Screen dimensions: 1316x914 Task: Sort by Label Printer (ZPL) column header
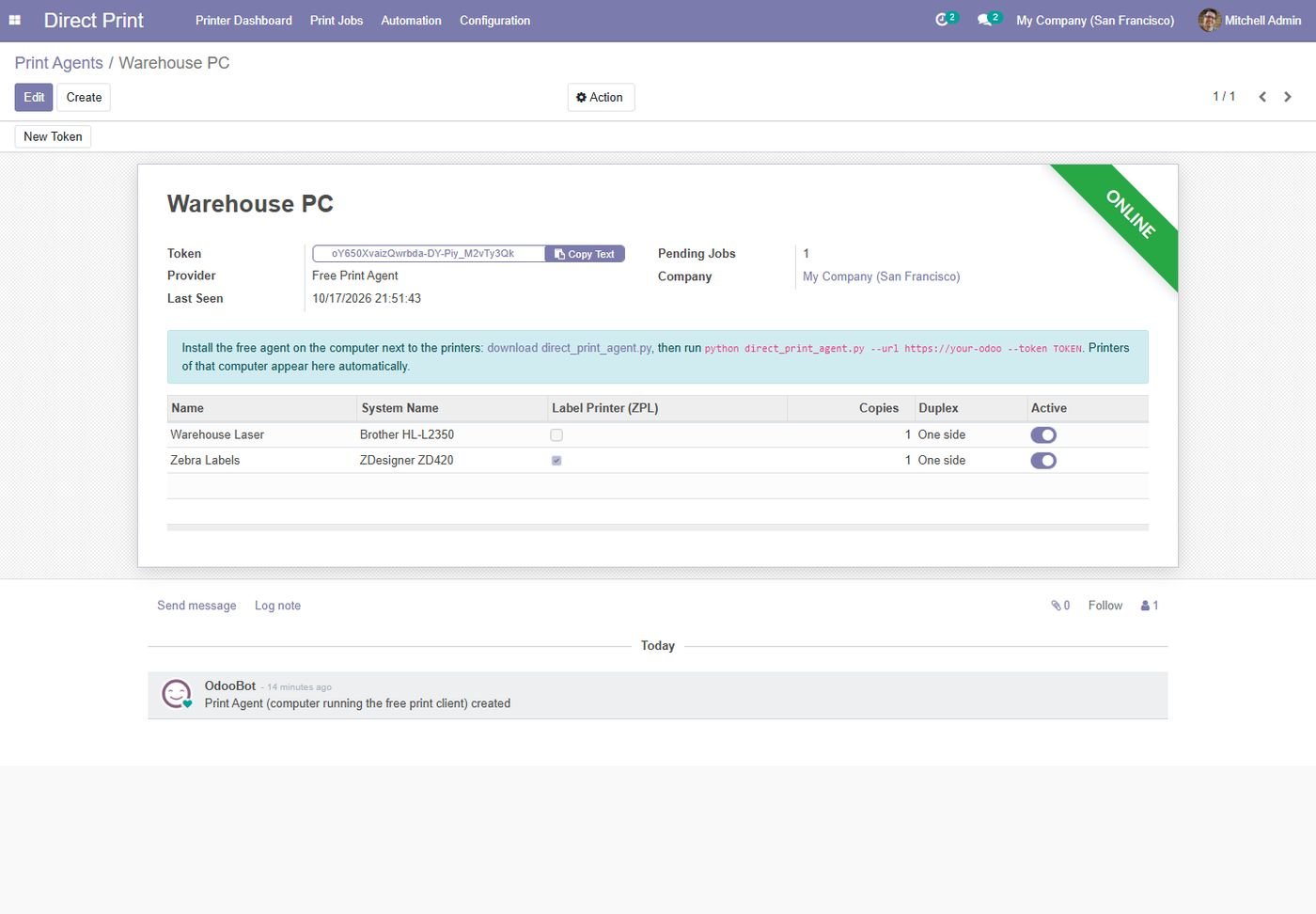[667, 408]
